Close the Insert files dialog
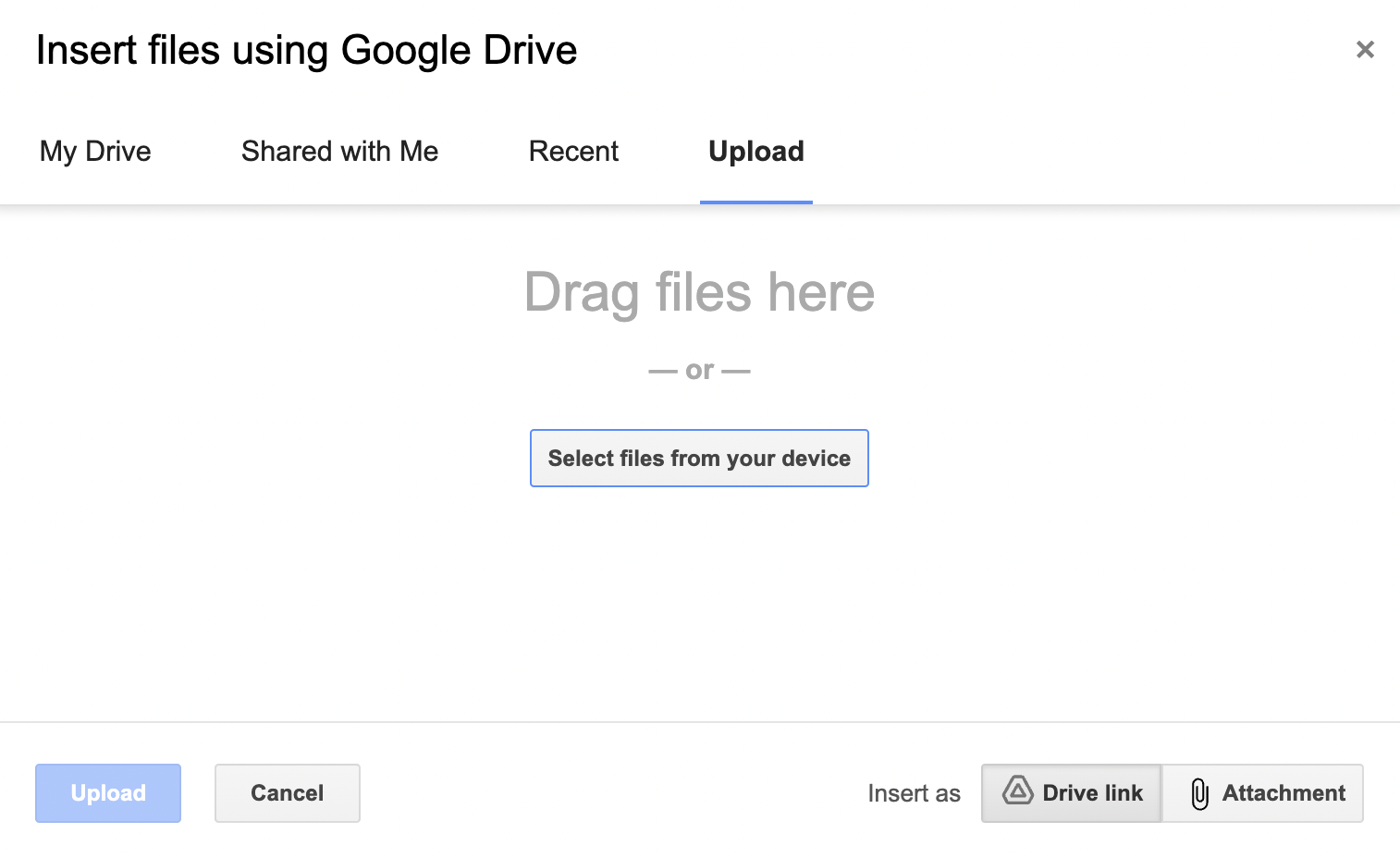Image resolution: width=1400 pixels, height=858 pixels. 1365,50
